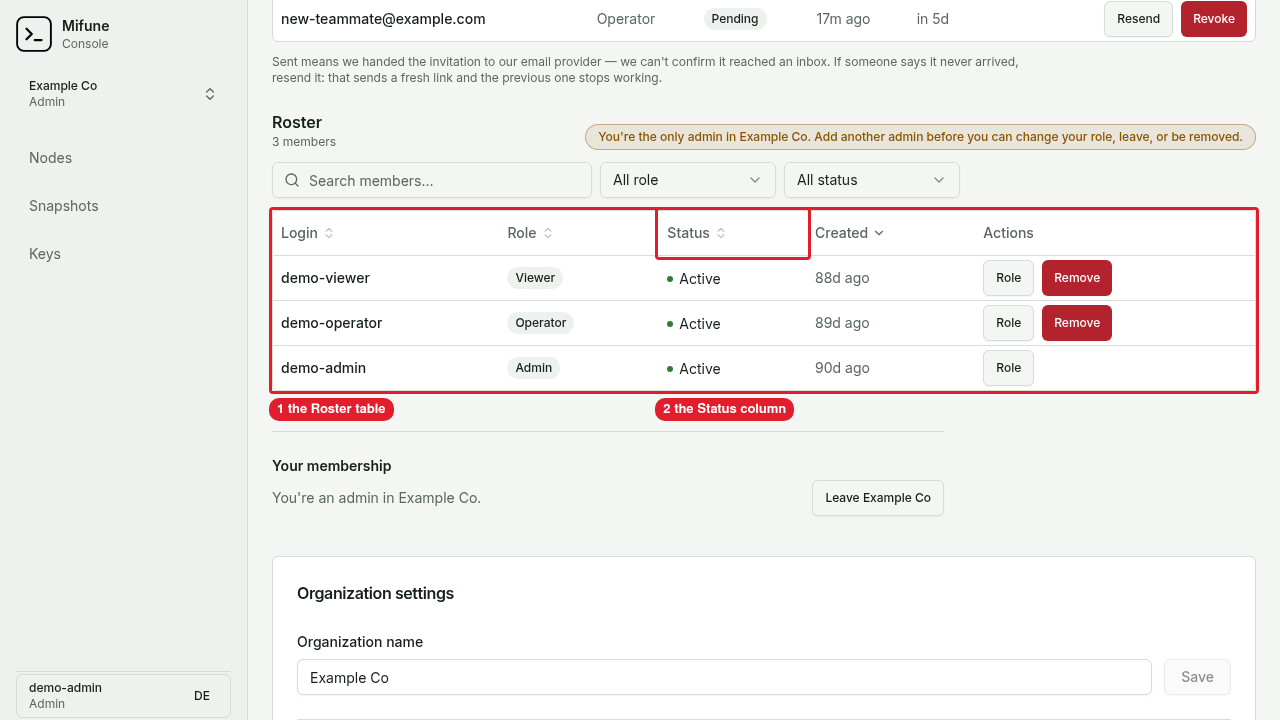Click the 88d ago created value
The image size is (1280, 720).
(x=842, y=278)
